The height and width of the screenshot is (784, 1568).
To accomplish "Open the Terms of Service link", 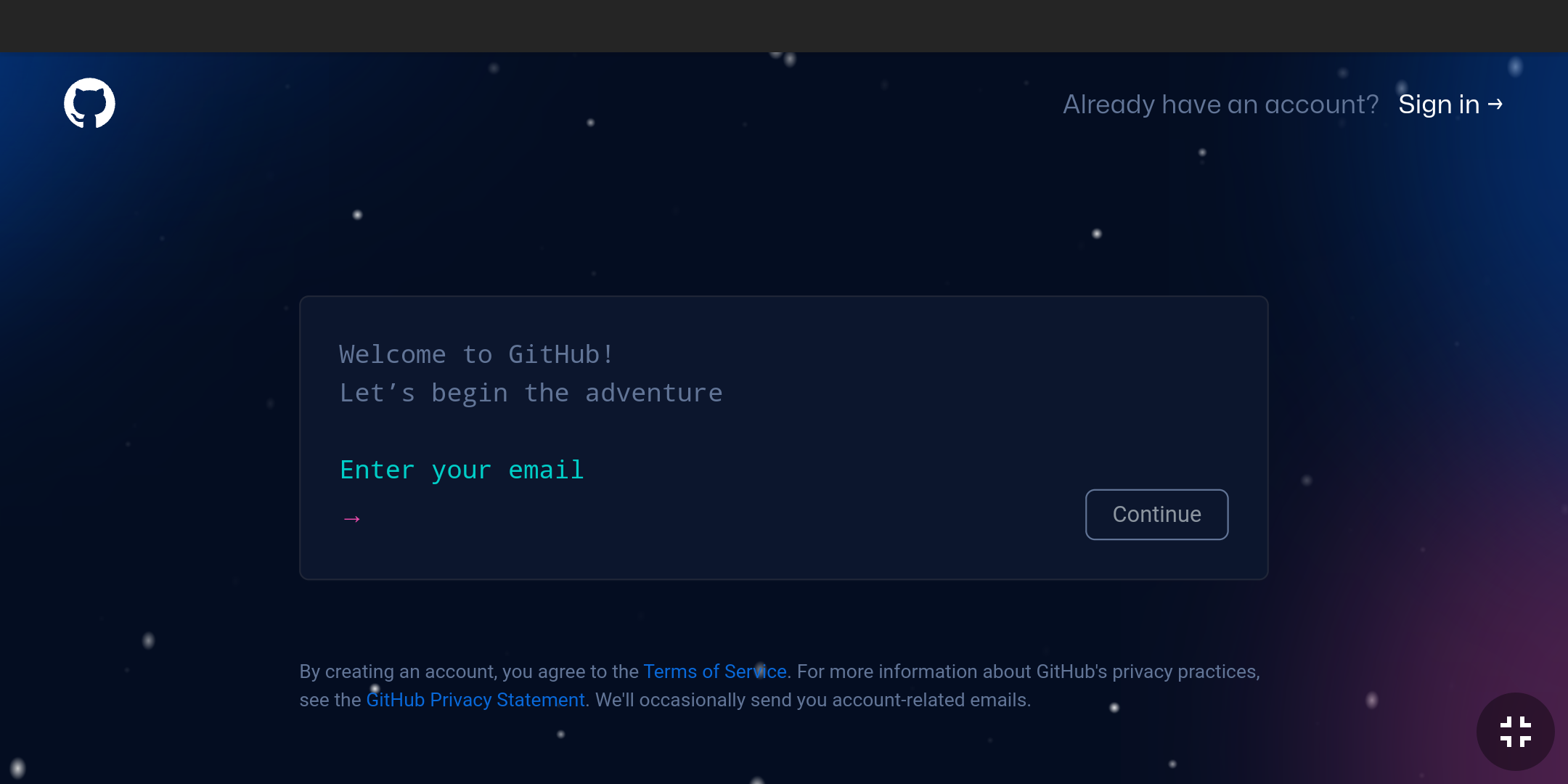I will pyautogui.click(x=714, y=671).
